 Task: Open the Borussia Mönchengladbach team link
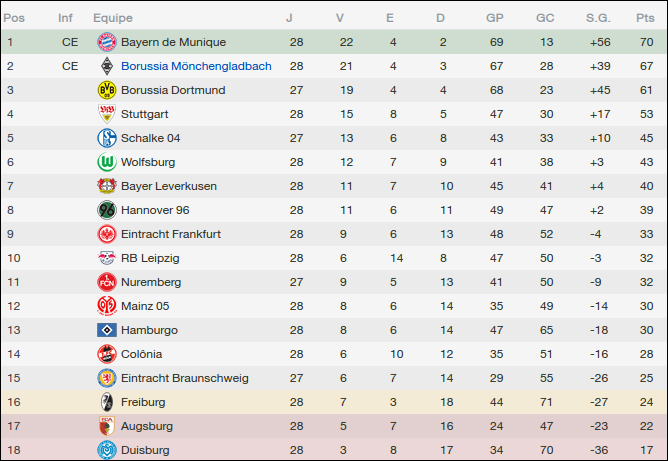196,66
